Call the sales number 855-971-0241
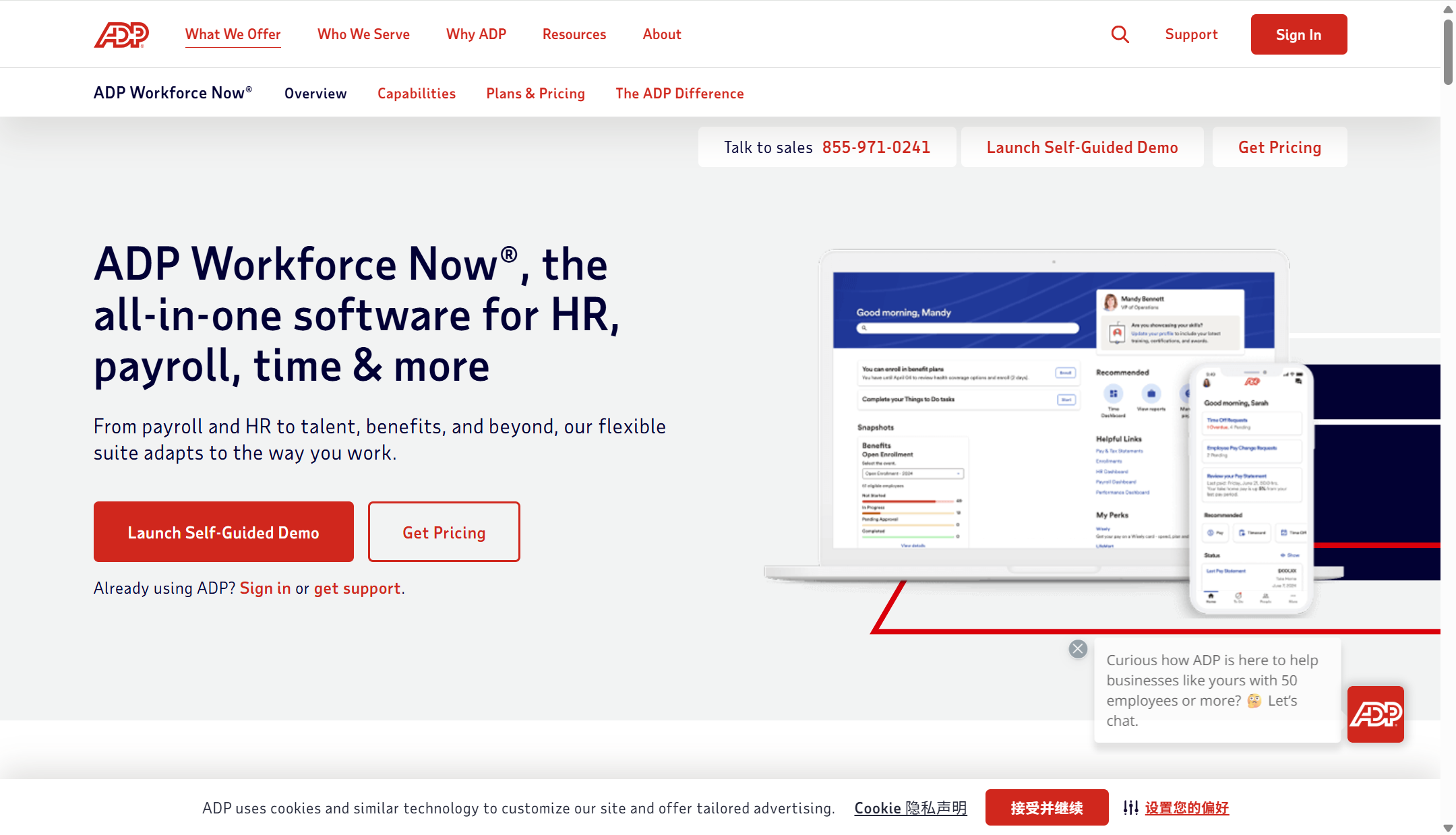Viewport: 1456px width, 835px height. pos(876,148)
